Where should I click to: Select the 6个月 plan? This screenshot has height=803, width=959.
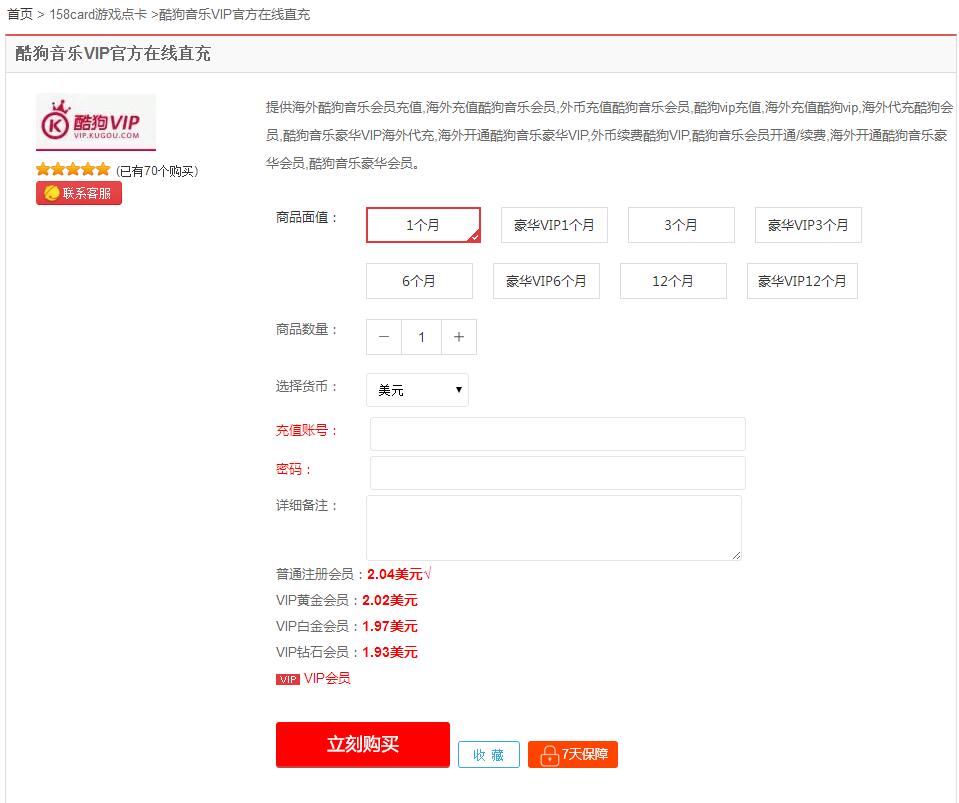point(419,281)
